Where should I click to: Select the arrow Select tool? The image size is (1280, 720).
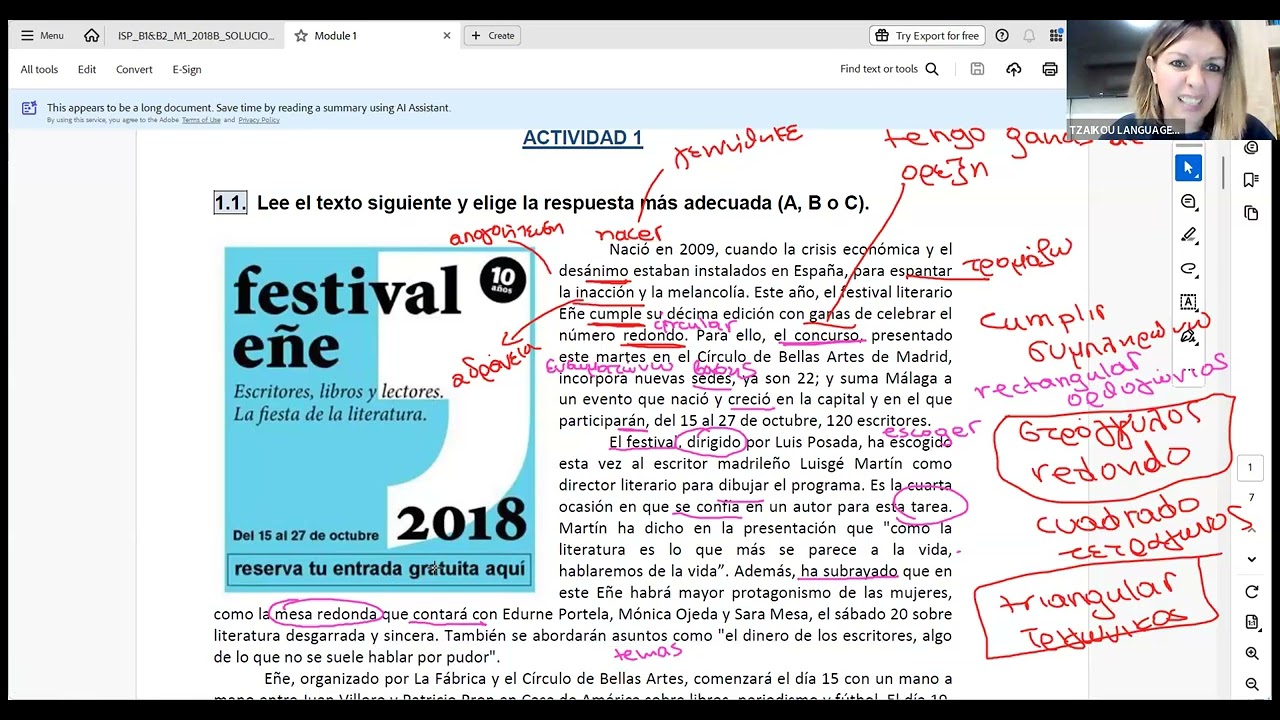(x=1188, y=168)
